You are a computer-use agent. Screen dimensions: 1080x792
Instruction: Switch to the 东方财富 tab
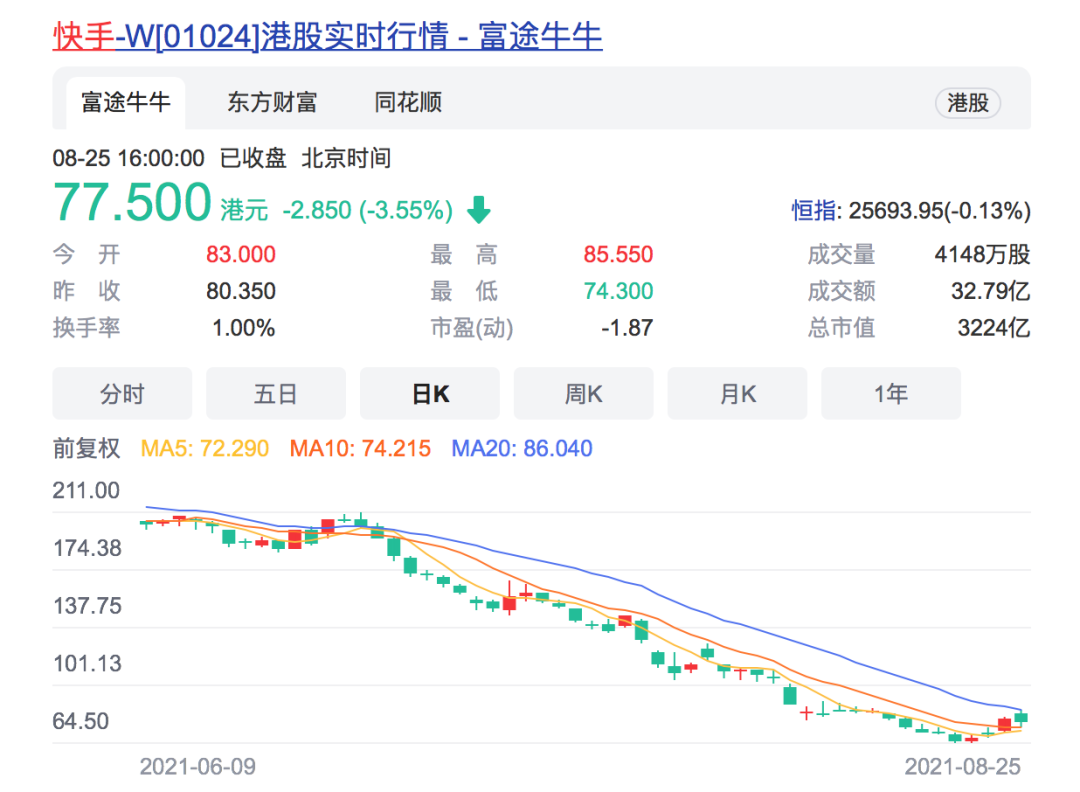[272, 103]
